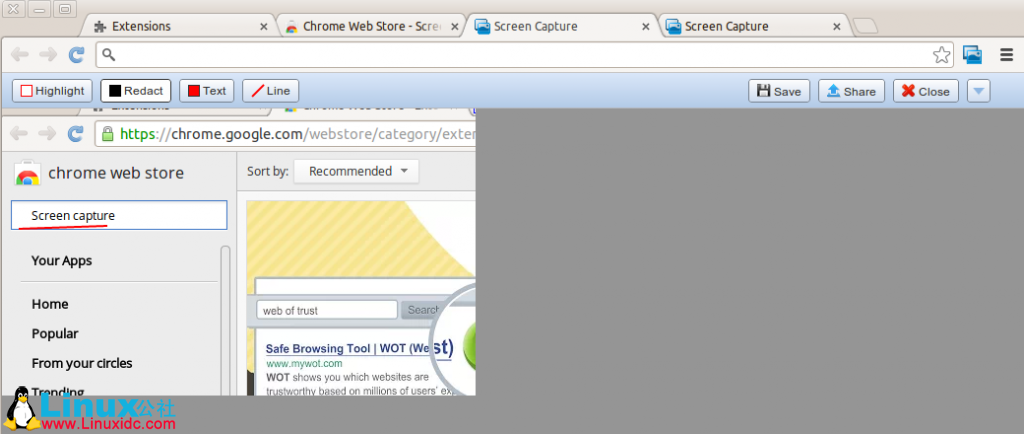The width and height of the screenshot is (1024, 434).
Task: Click 'Safe Browsing Tool | WOT' link
Action: tap(359, 349)
